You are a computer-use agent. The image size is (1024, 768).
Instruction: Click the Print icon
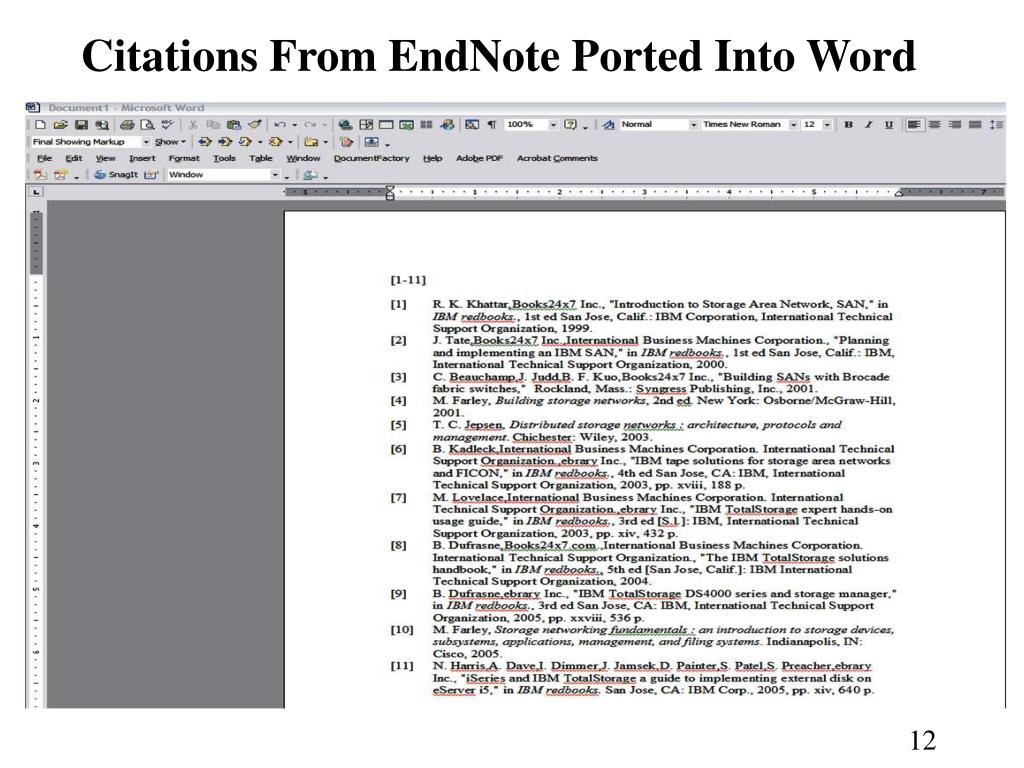[127, 125]
